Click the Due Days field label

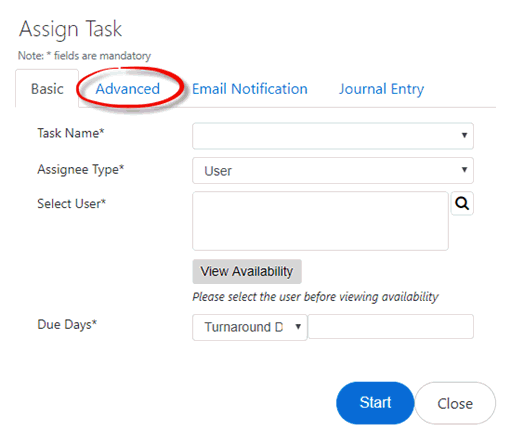67,324
